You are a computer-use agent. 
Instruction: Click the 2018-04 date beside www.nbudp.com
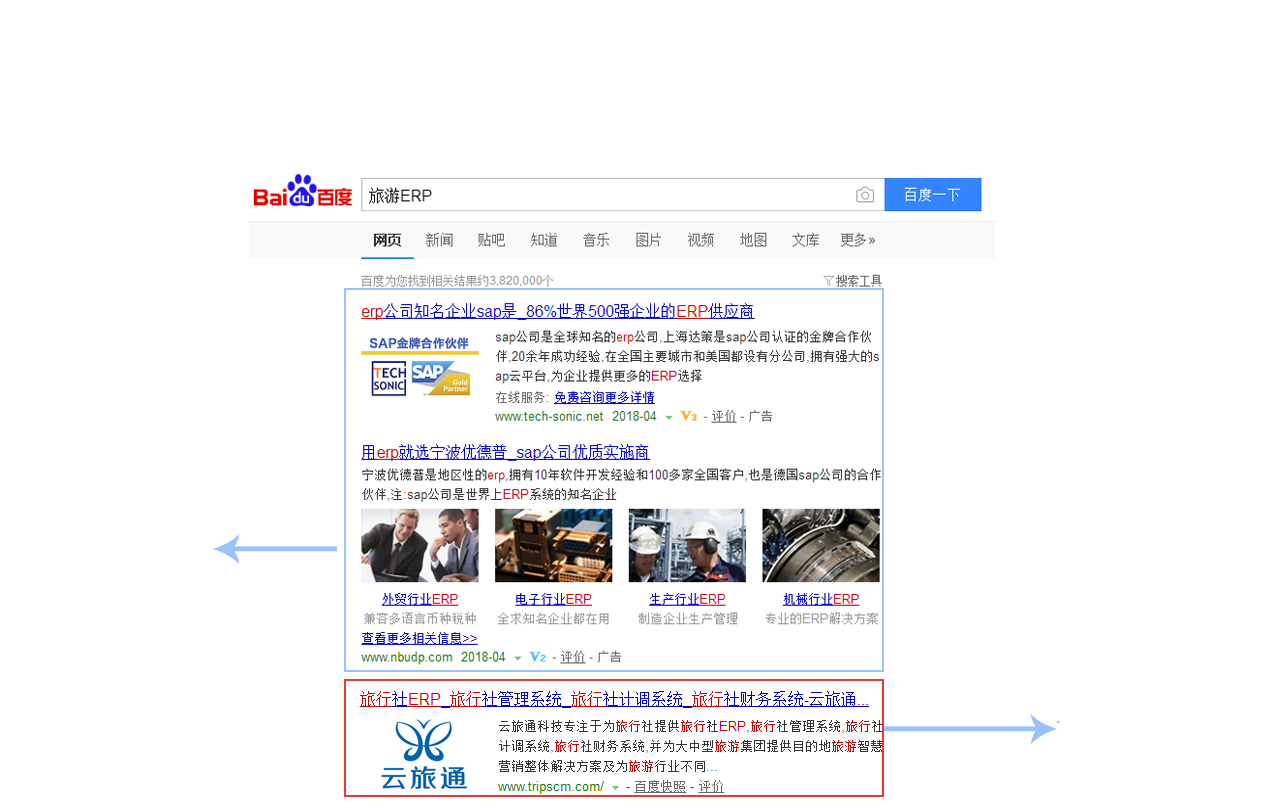click(x=483, y=657)
